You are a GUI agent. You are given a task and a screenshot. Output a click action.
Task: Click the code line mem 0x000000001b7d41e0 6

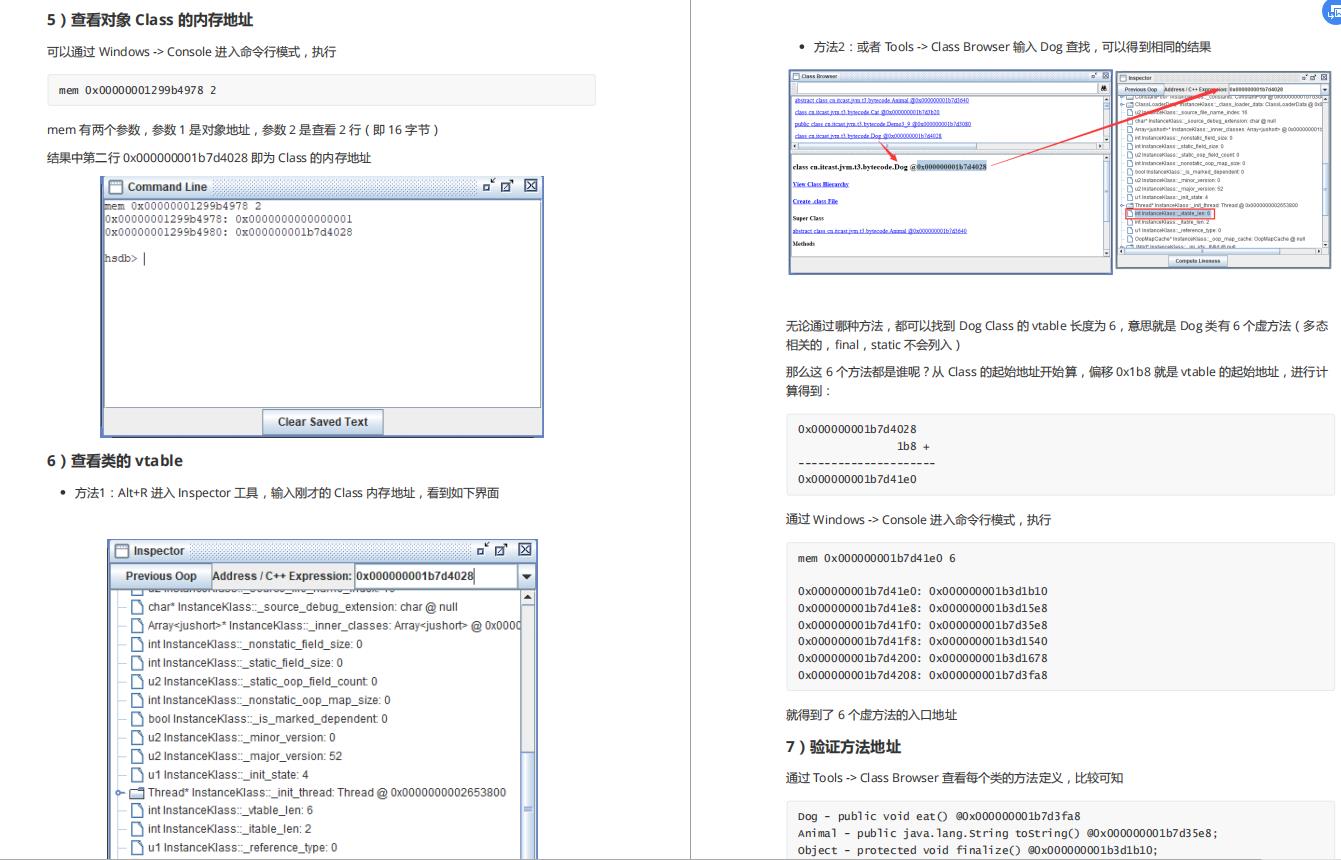876,558
